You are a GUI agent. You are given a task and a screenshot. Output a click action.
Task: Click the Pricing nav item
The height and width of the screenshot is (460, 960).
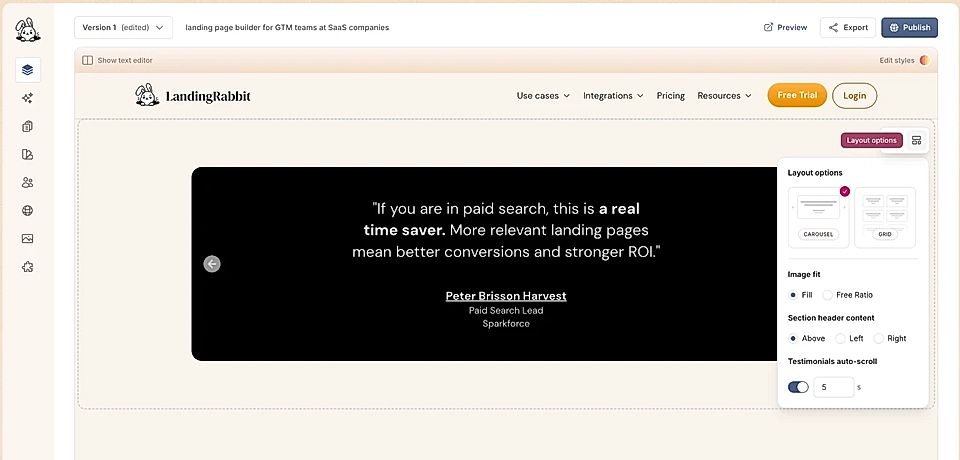pyautogui.click(x=670, y=96)
